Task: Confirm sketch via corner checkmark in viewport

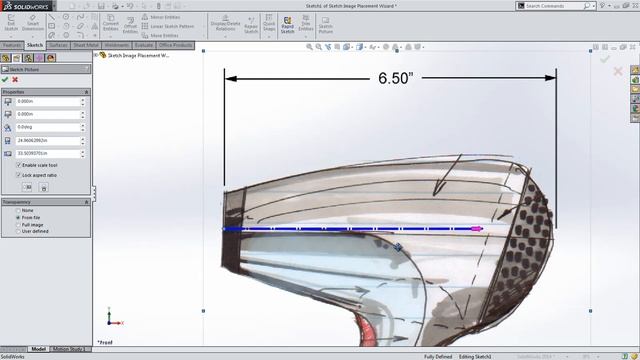Action: (605, 59)
